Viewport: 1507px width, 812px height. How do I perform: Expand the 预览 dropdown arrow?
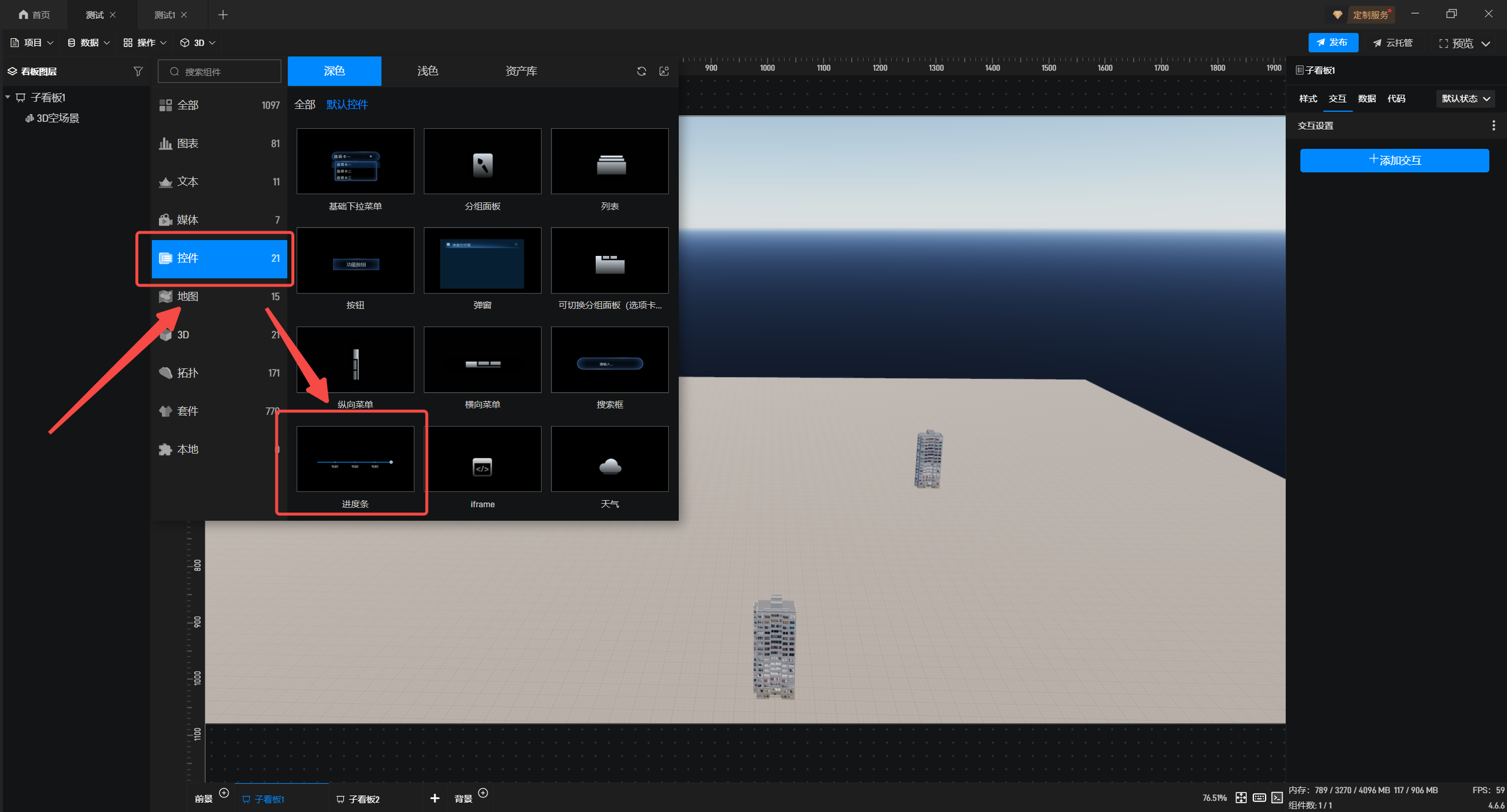click(1486, 44)
